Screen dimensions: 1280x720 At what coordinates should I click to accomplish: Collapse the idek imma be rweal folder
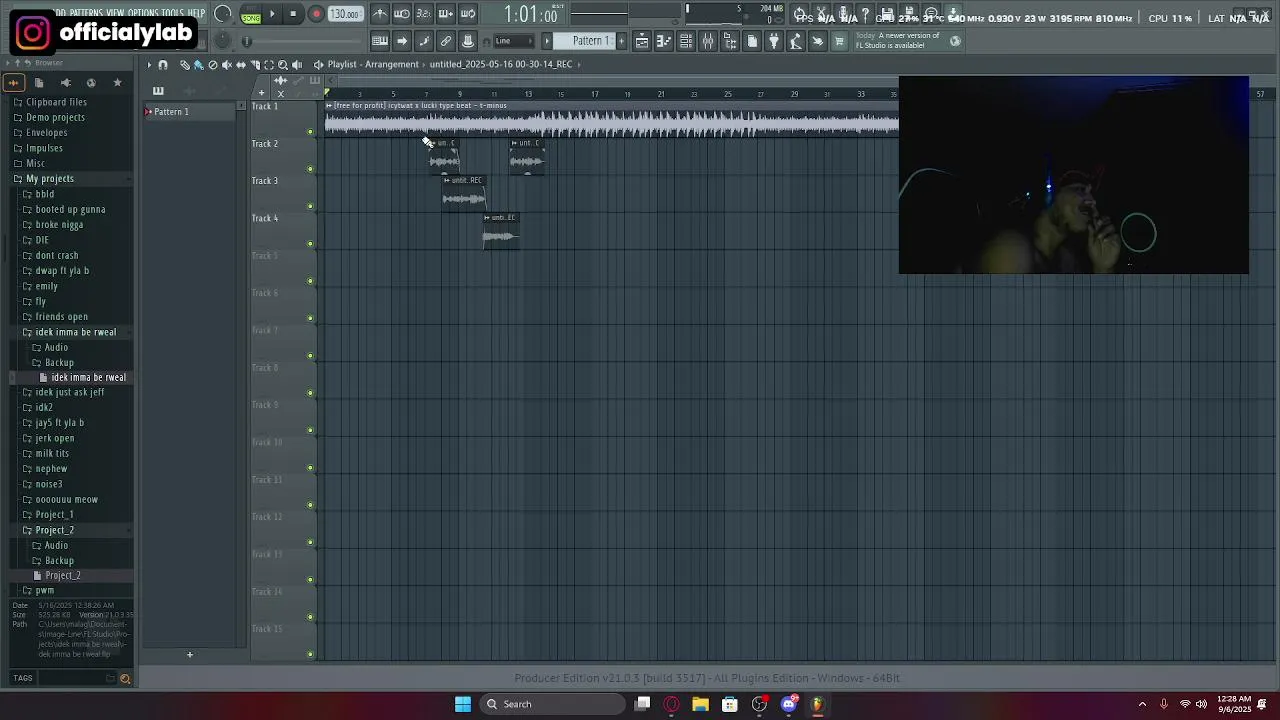click(x=75, y=332)
